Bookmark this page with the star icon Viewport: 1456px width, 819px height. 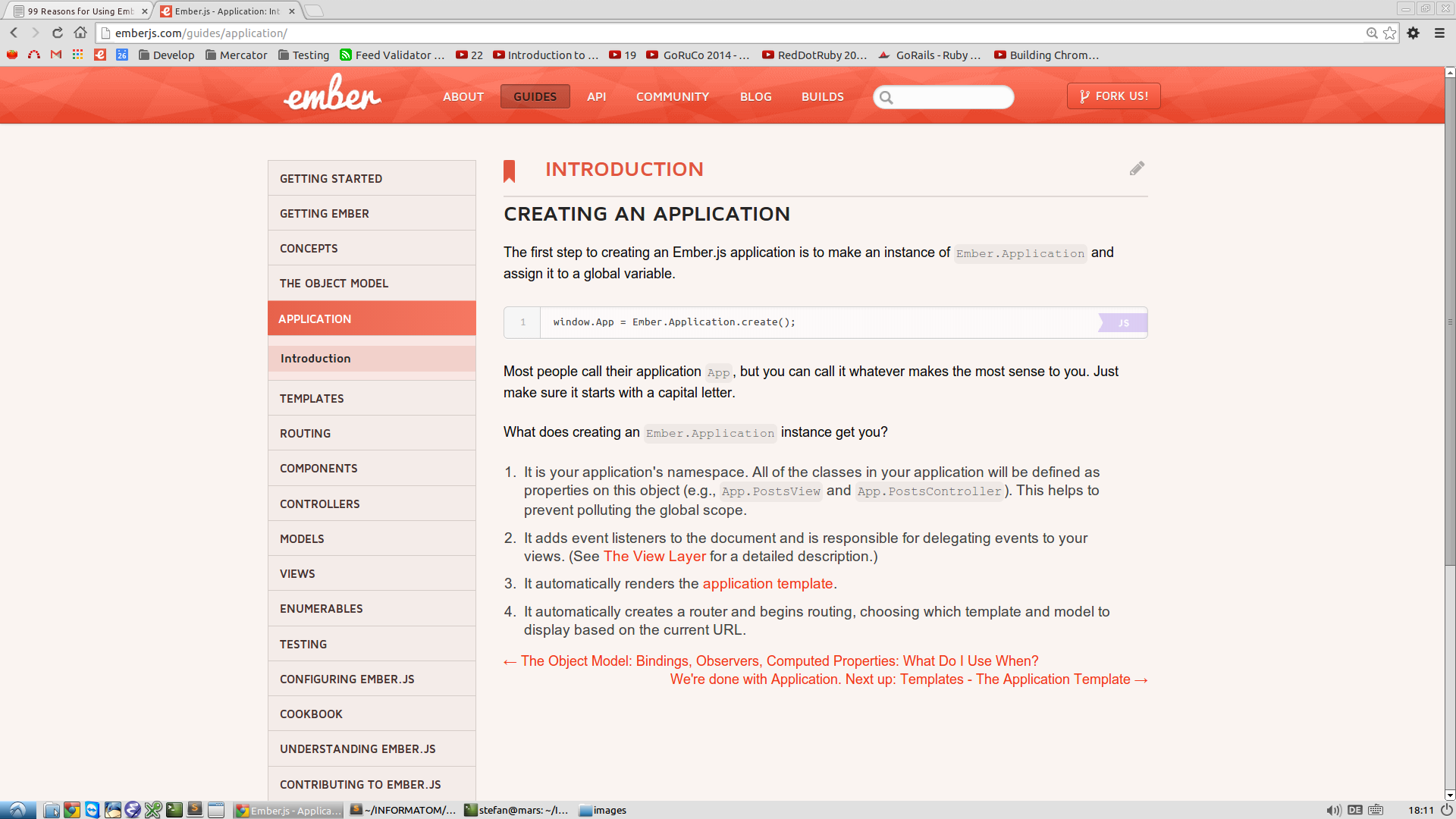tap(1389, 33)
